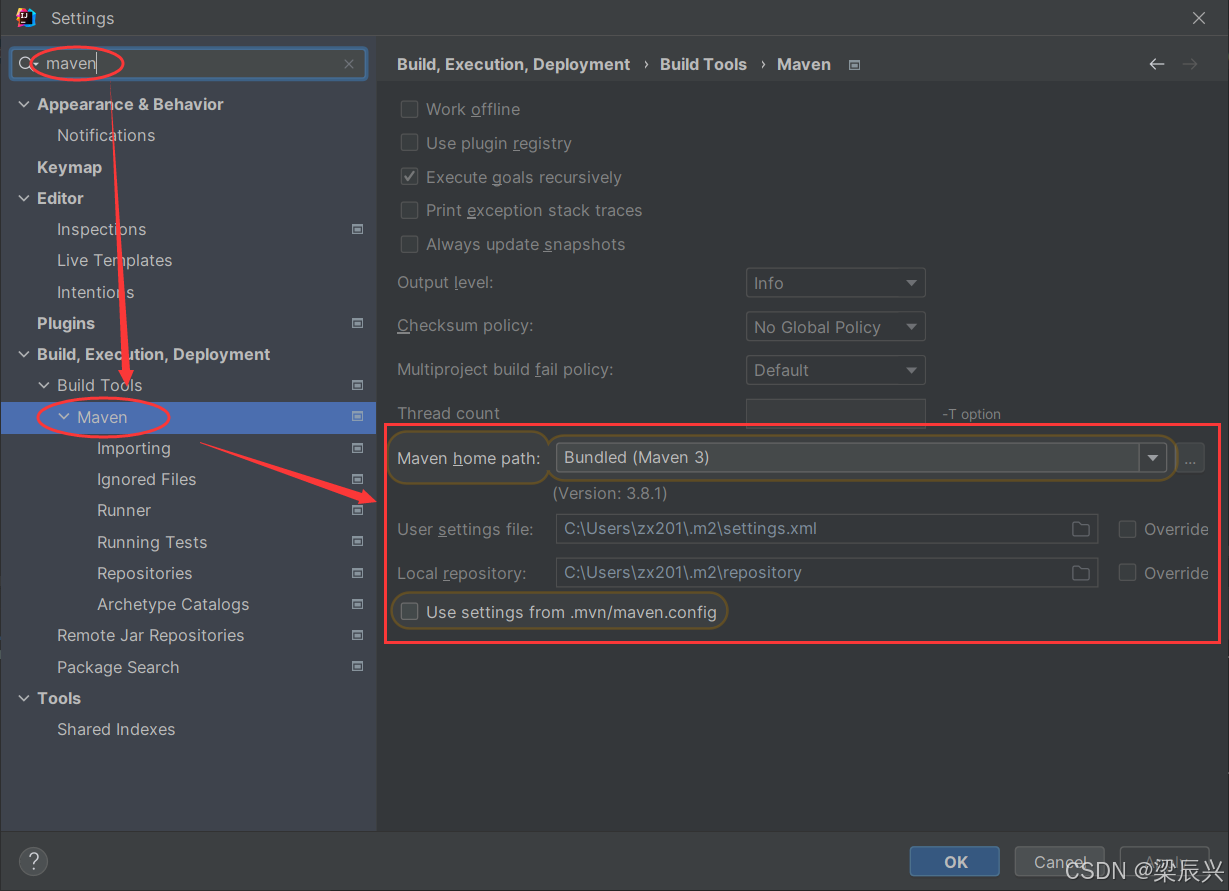The height and width of the screenshot is (891, 1229).
Task: Open the Runner settings page
Action: [x=124, y=510]
